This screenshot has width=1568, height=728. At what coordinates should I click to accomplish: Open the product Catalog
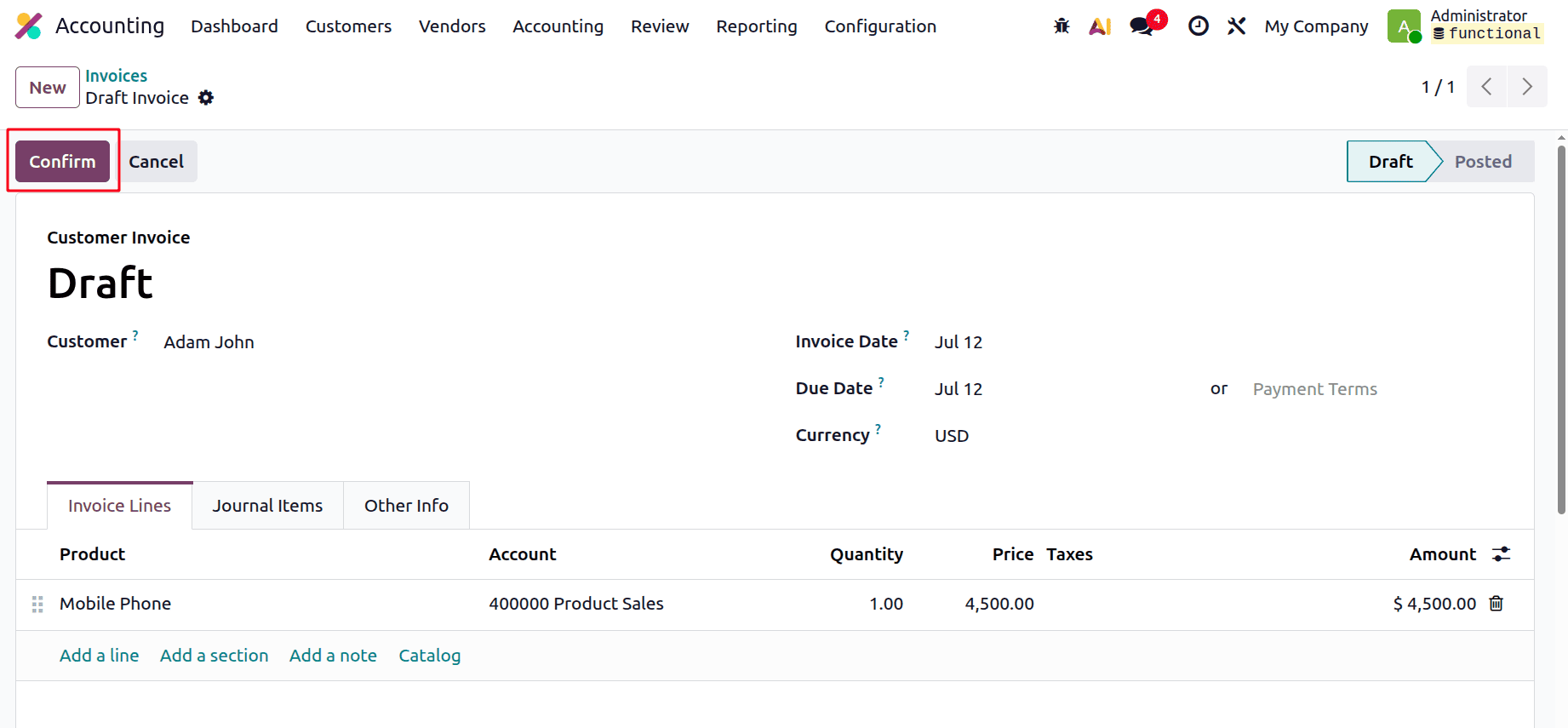(430, 656)
